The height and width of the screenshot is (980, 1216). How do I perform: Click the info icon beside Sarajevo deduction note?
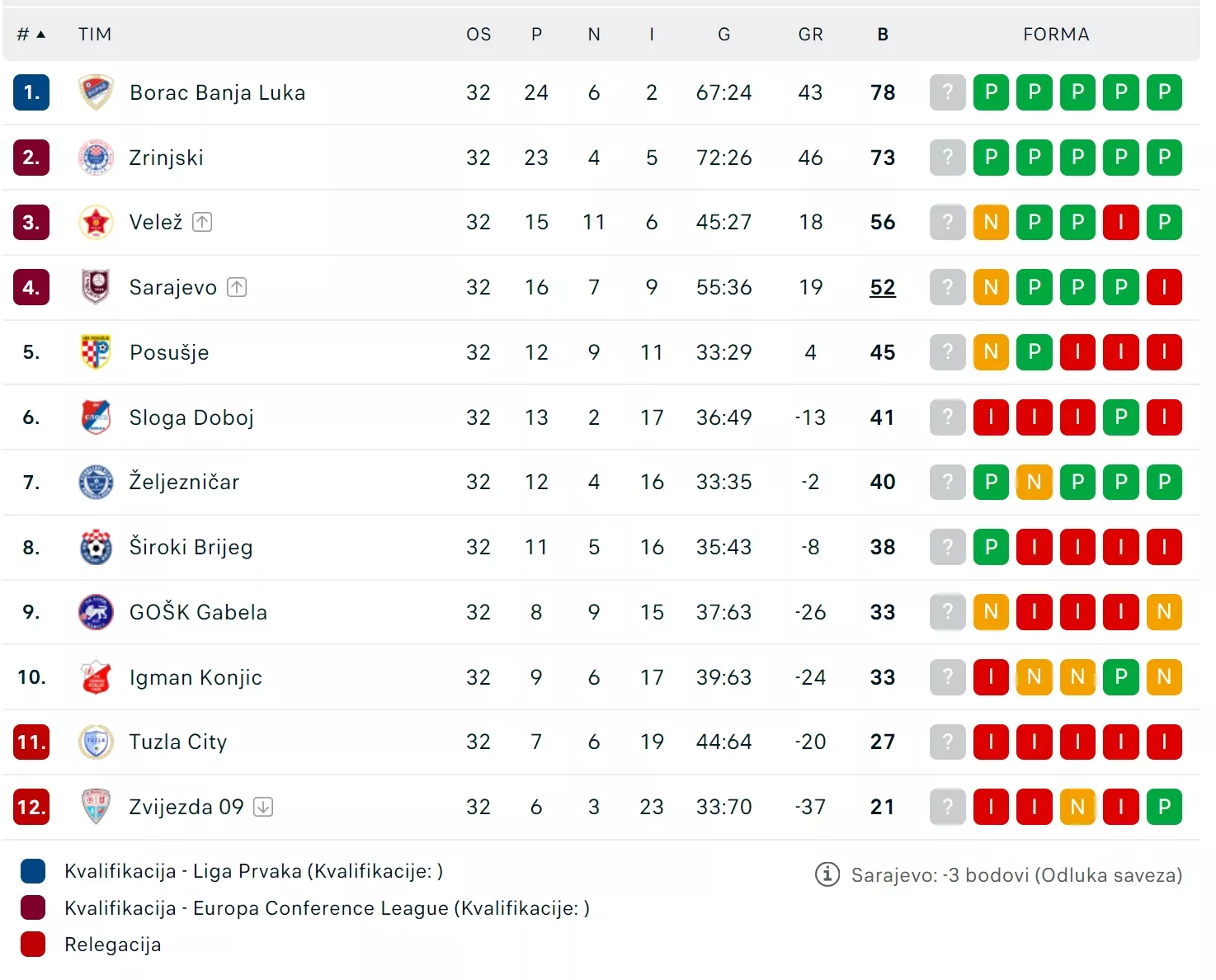point(827,874)
